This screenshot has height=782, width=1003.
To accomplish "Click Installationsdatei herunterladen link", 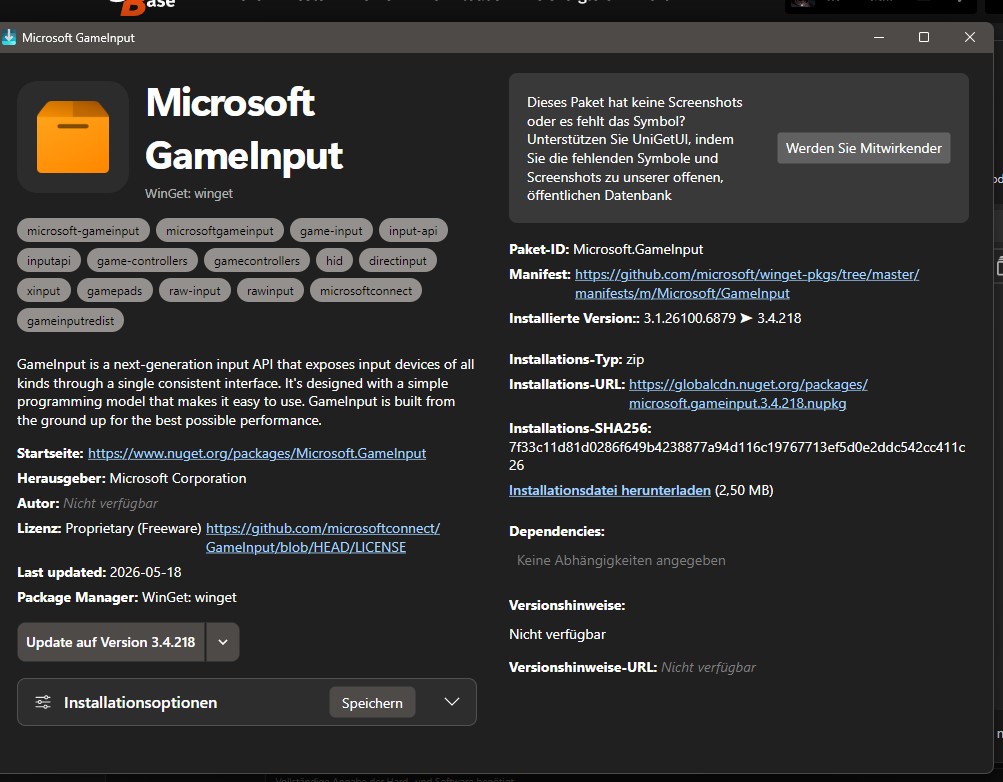I will 610,490.
